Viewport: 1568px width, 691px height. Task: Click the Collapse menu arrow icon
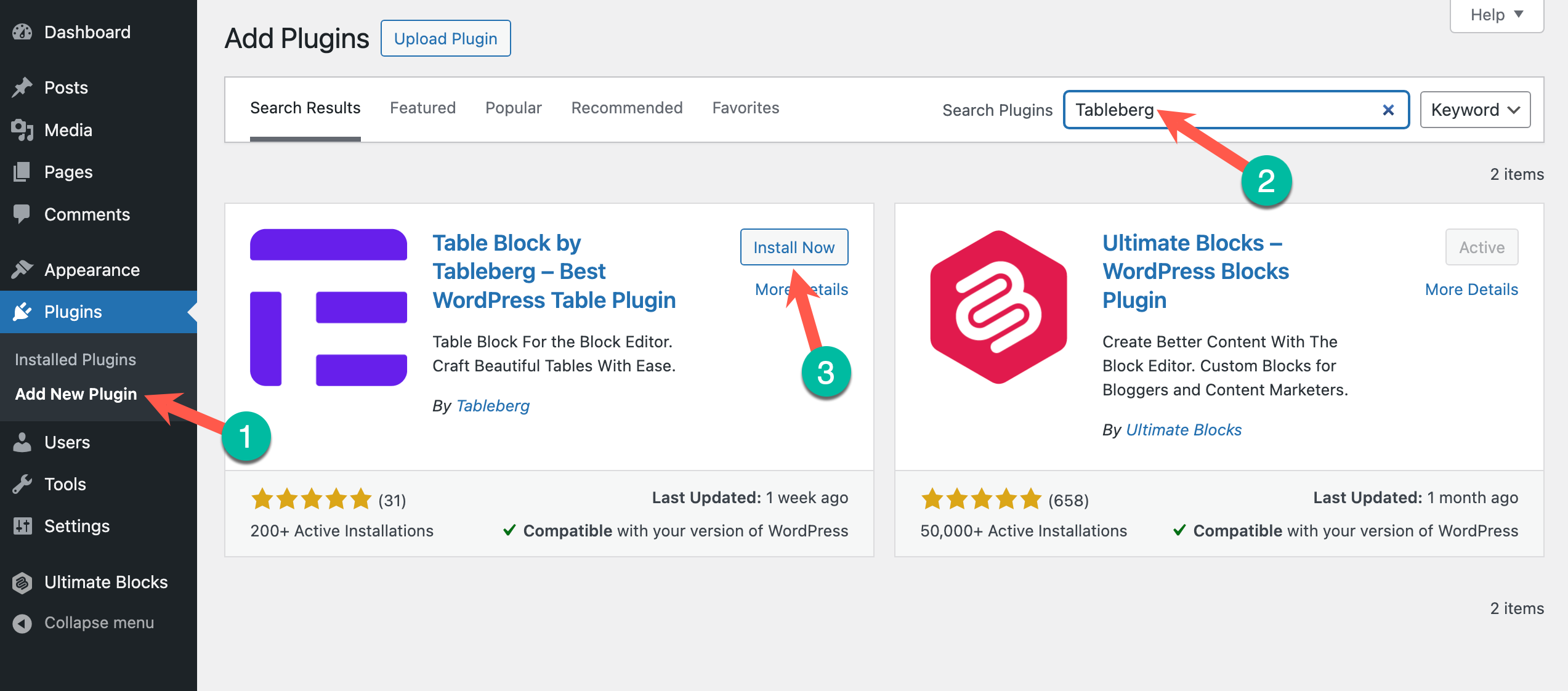pyautogui.click(x=22, y=623)
